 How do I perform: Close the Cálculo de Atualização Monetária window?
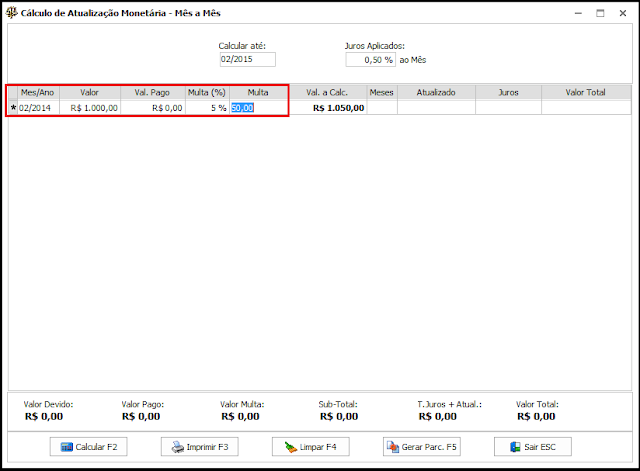tap(622, 13)
